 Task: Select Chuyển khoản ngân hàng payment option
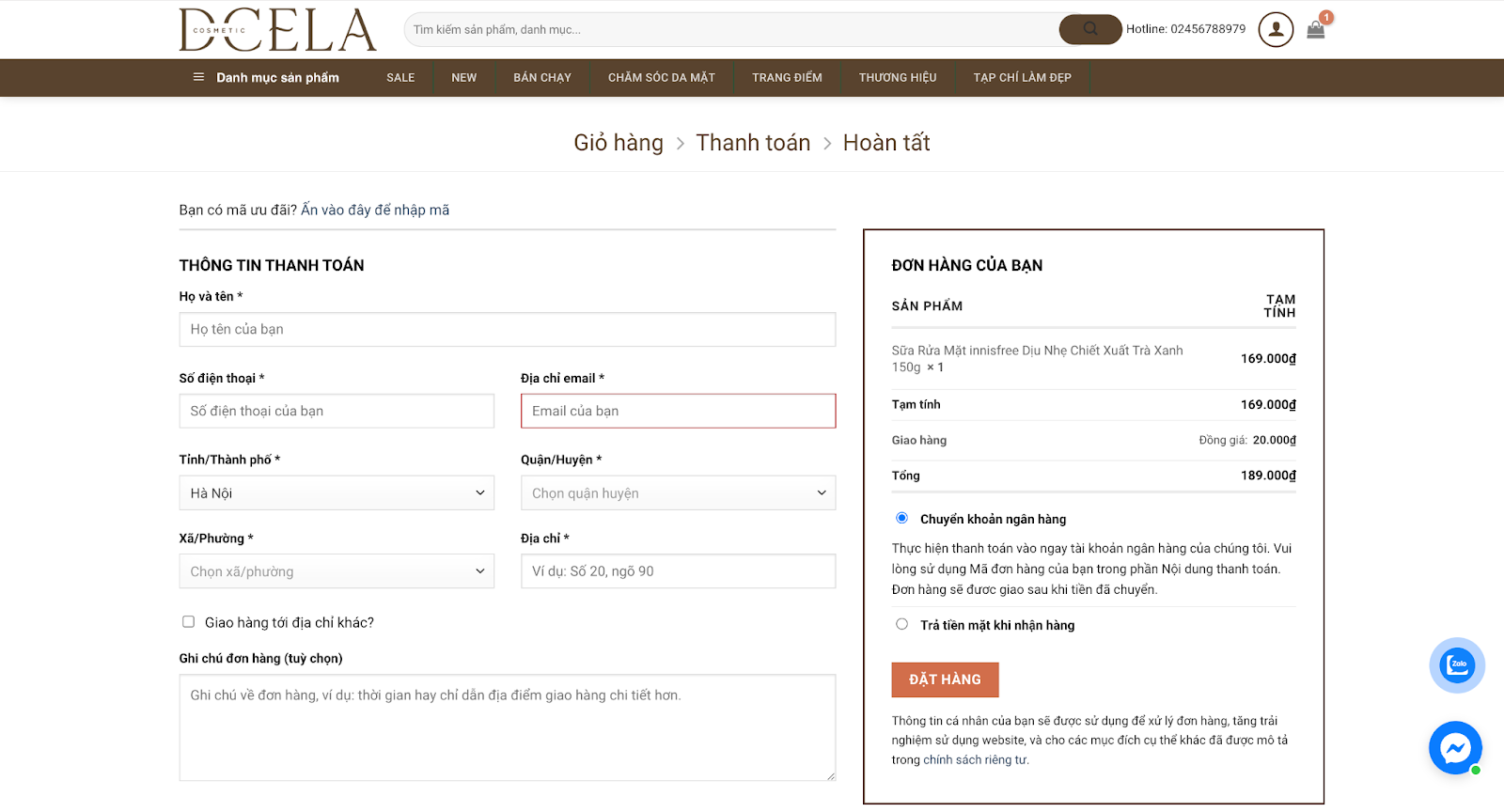(x=902, y=518)
